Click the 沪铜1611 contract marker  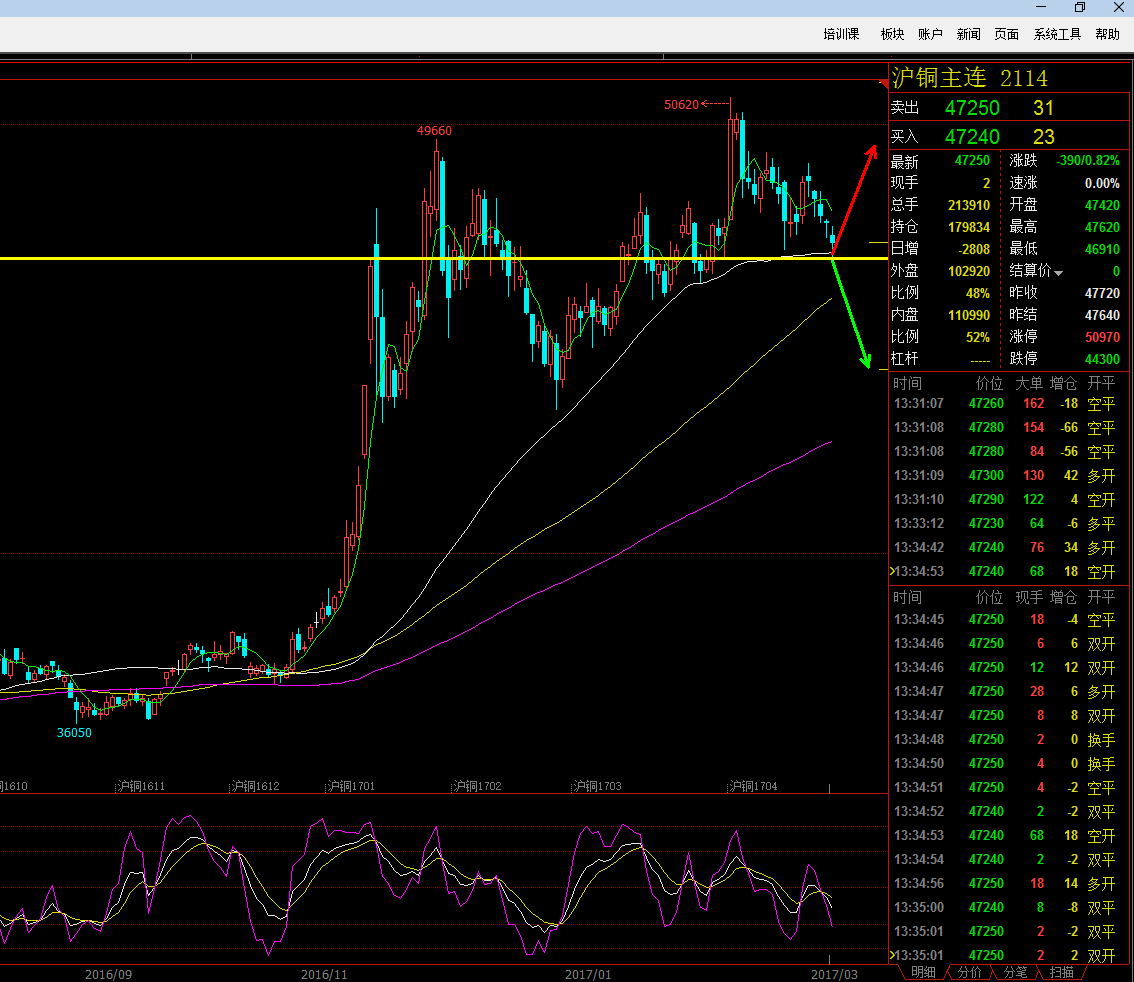tap(141, 786)
